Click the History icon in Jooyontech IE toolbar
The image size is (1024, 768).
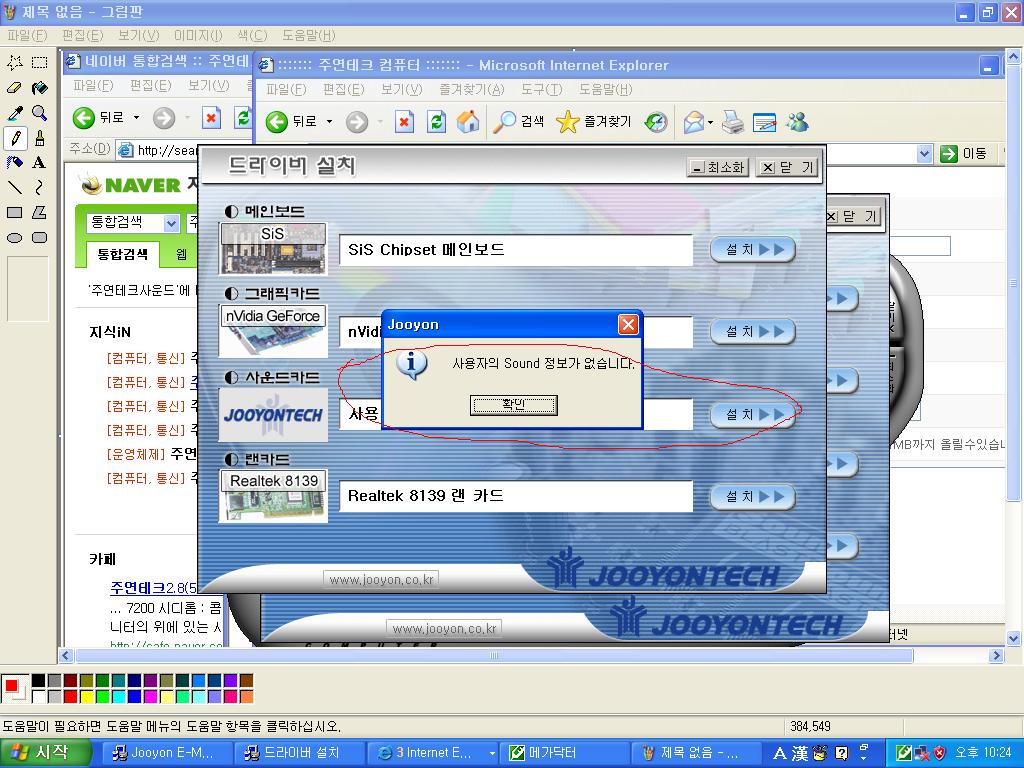[656, 121]
